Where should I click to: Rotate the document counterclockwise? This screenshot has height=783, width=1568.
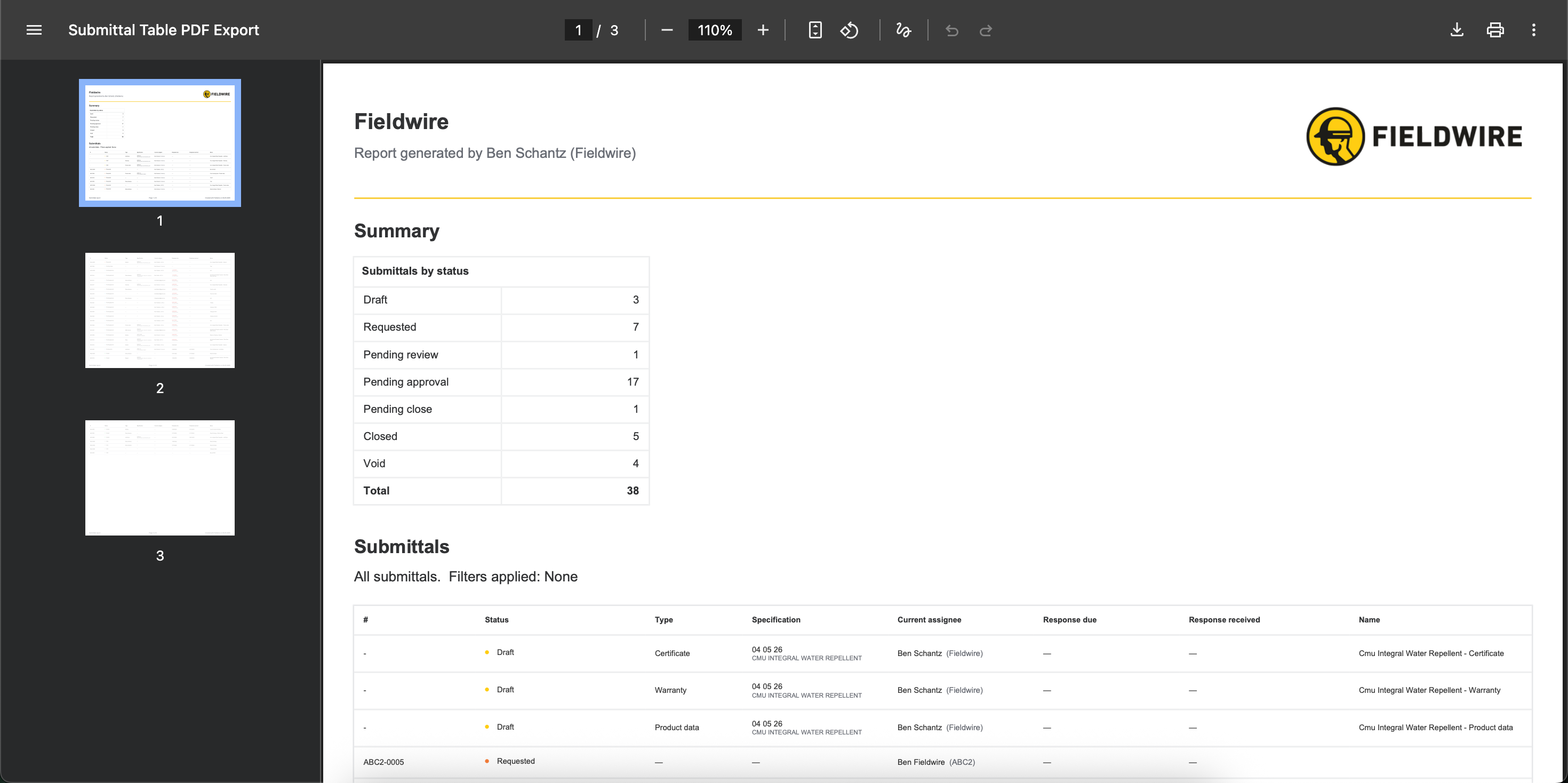pos(849,30)
